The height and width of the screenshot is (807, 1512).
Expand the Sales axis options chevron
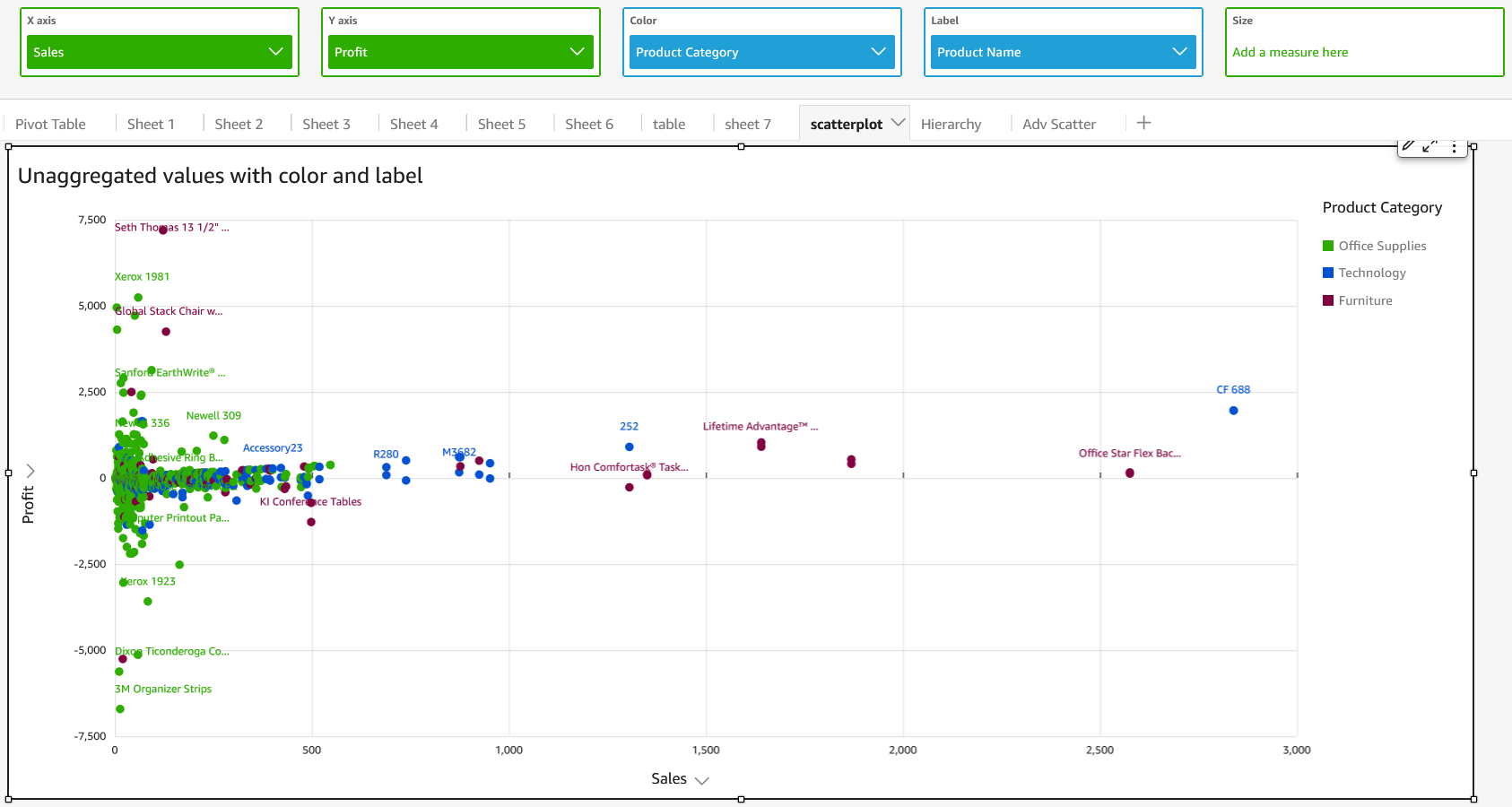(703, 779)
